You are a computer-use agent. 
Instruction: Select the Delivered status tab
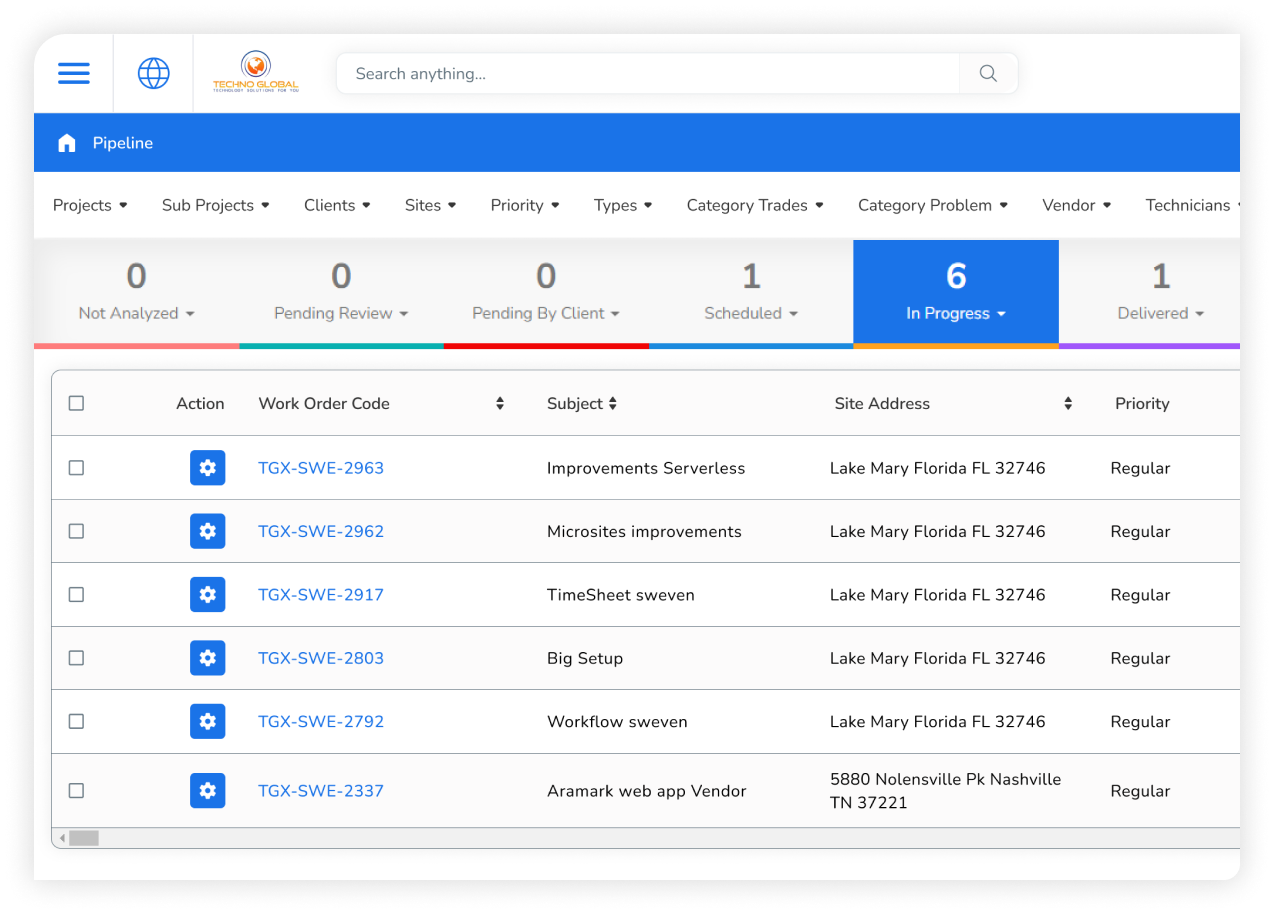[1150, 292]
